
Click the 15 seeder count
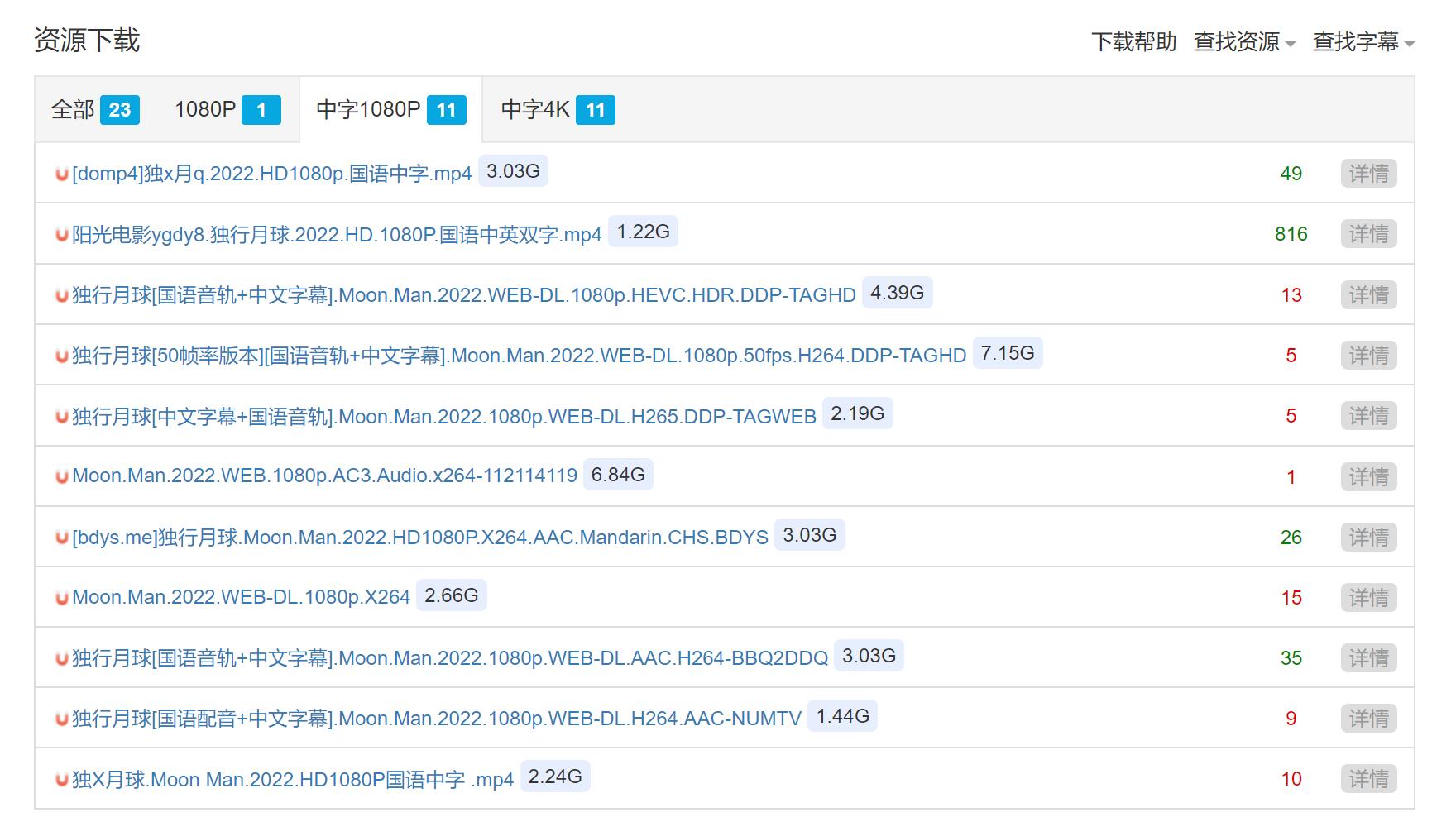coord(1291,598)
